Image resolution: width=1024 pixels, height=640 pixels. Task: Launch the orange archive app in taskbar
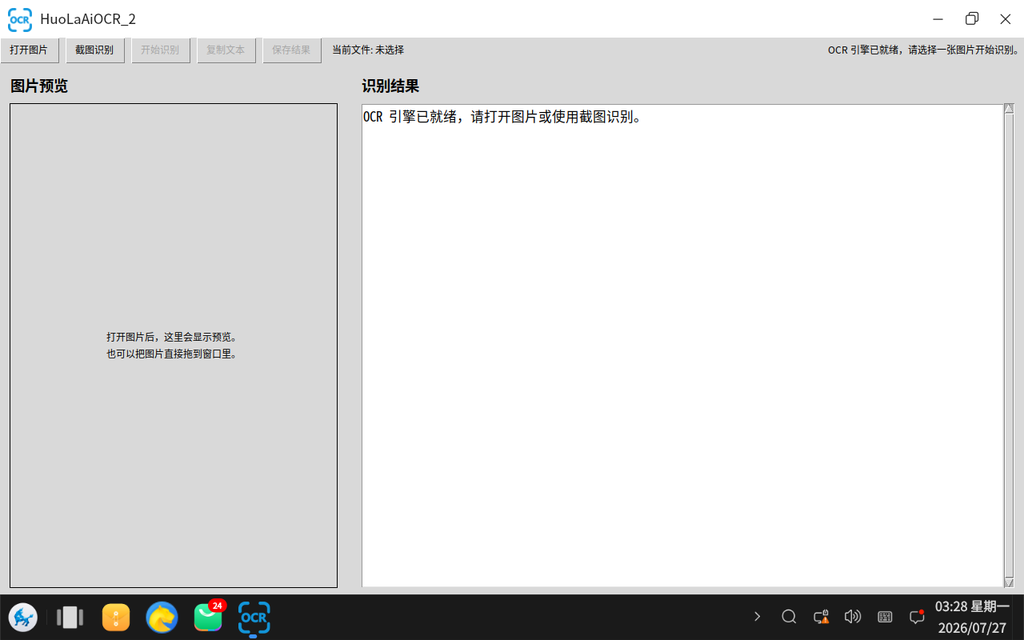tap(116, 617)
